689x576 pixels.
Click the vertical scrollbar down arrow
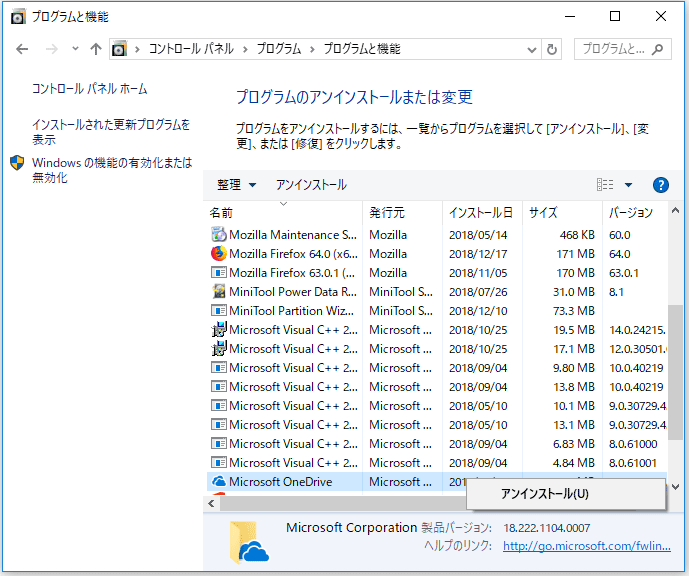675,486
